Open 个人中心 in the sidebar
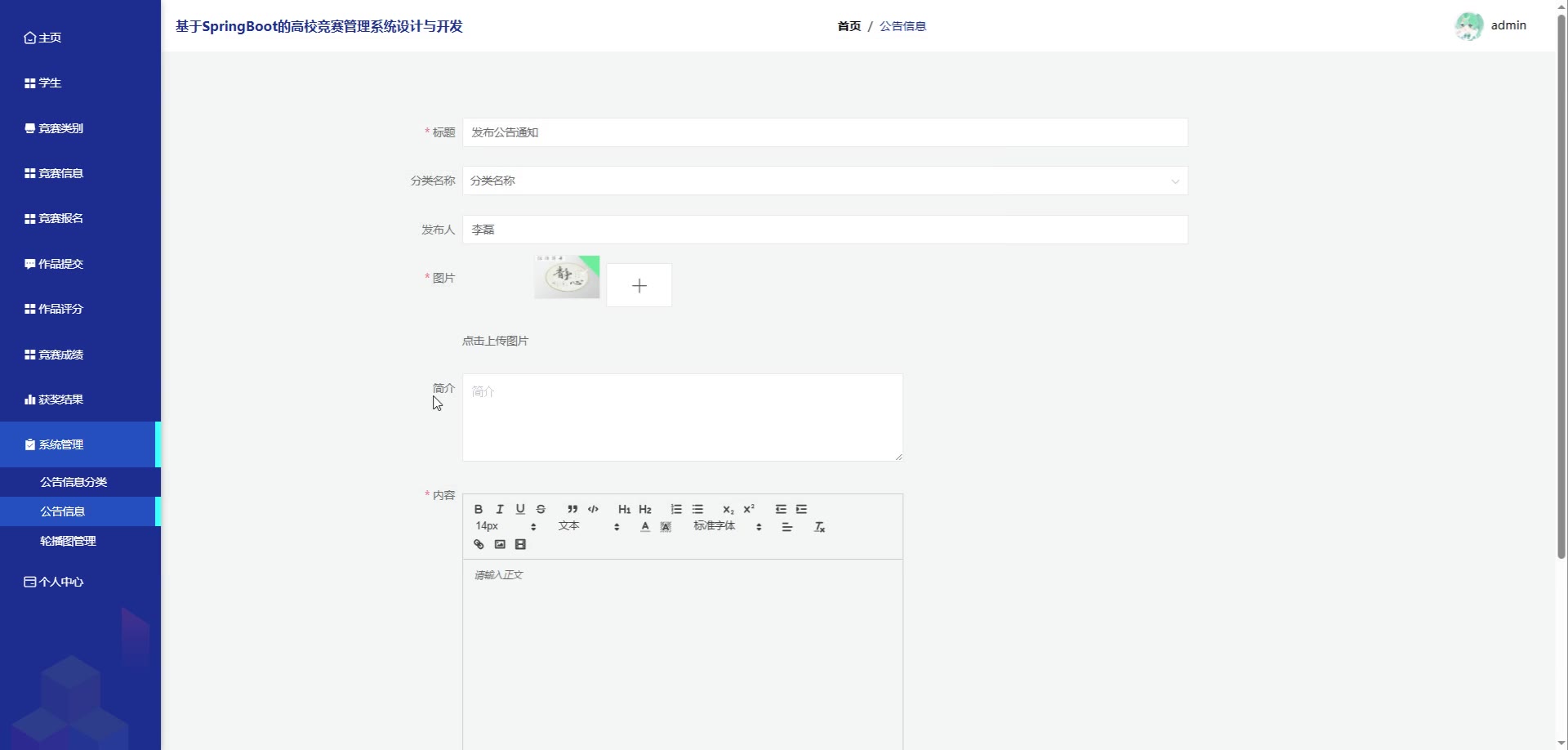This screenshot has width=1568, height=750. (80, 582)
